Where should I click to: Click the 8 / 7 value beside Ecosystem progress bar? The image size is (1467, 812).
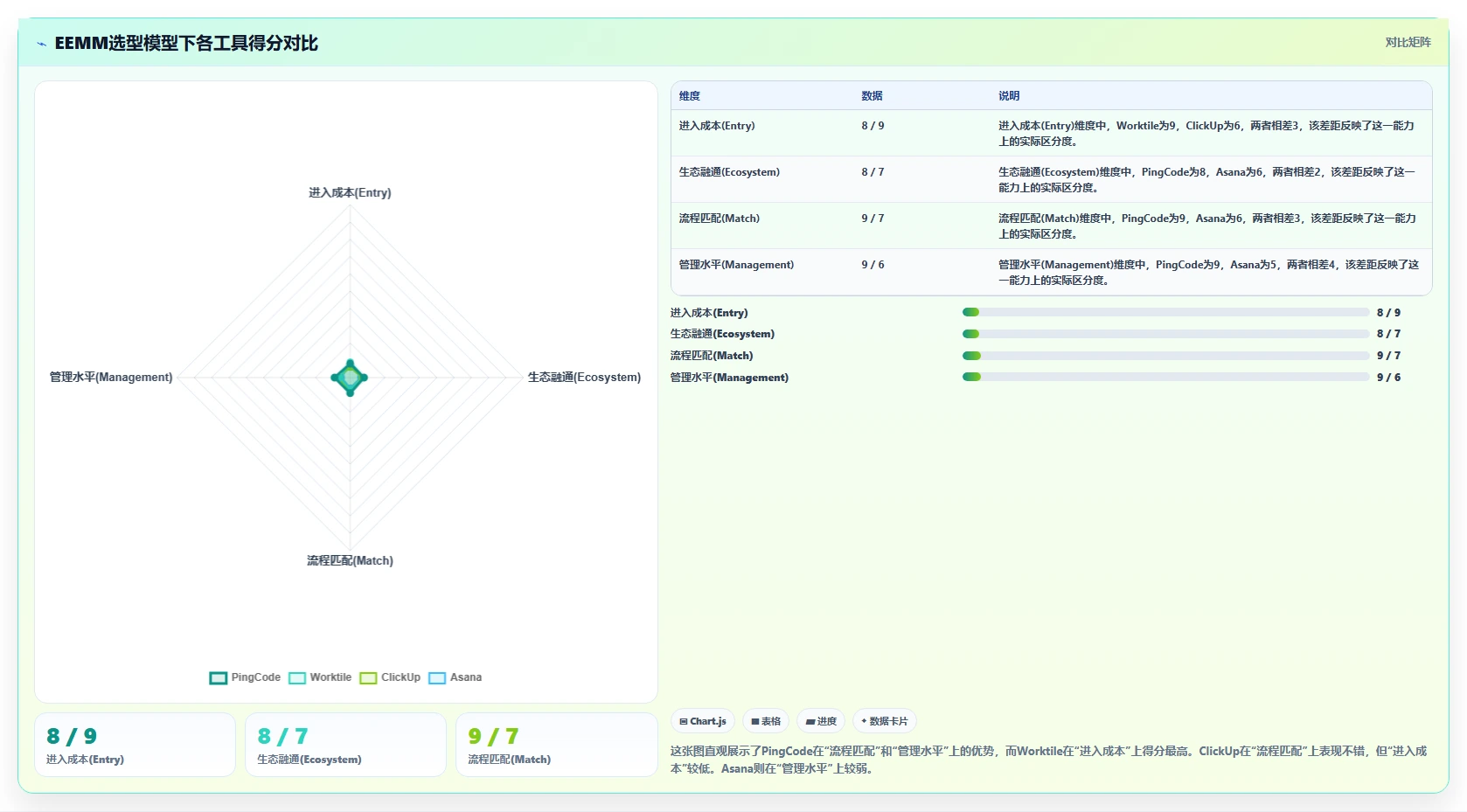pyautogui.click(x=1388, y=334)
